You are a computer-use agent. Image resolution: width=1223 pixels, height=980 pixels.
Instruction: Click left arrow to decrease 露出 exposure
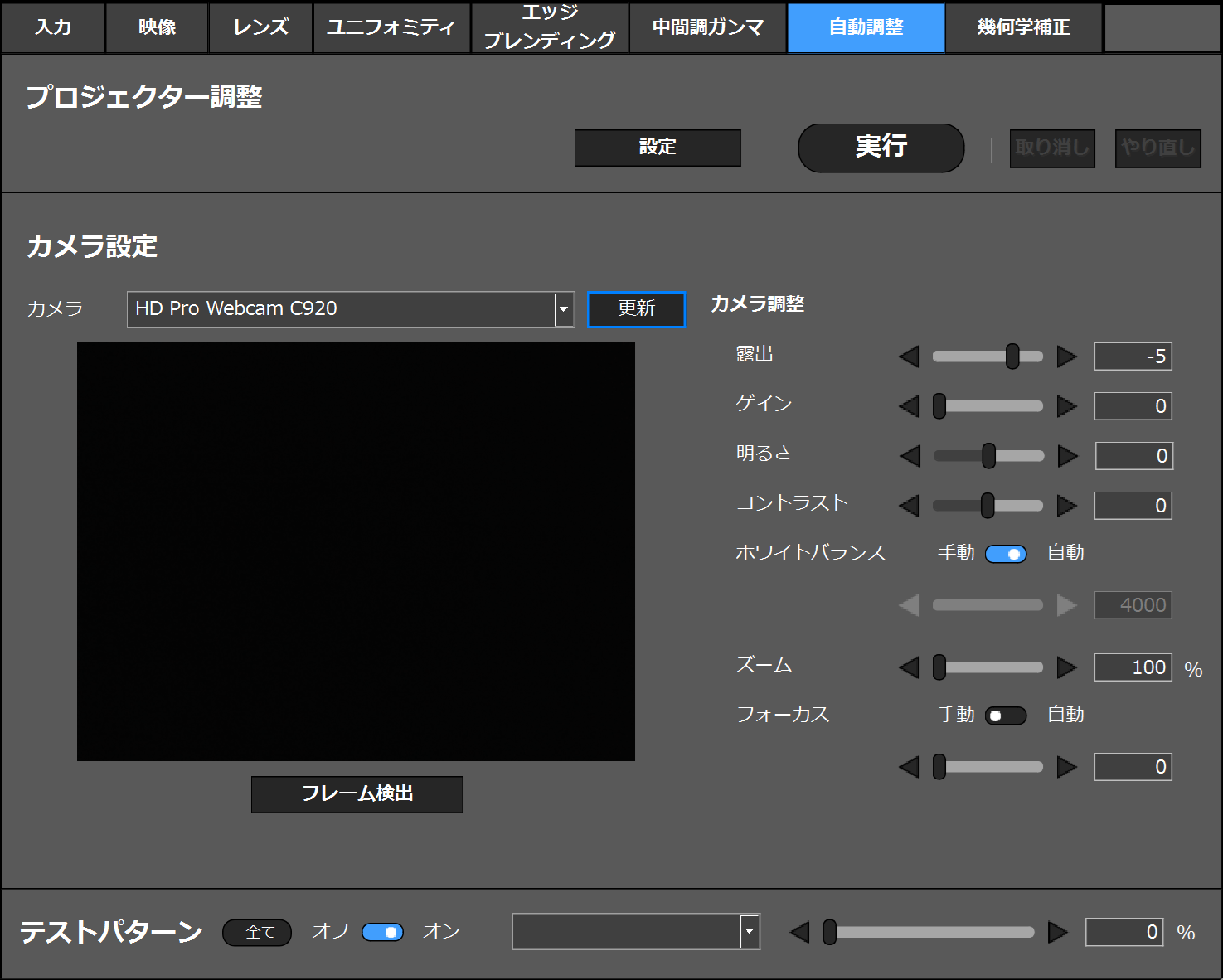click(910, 357)
